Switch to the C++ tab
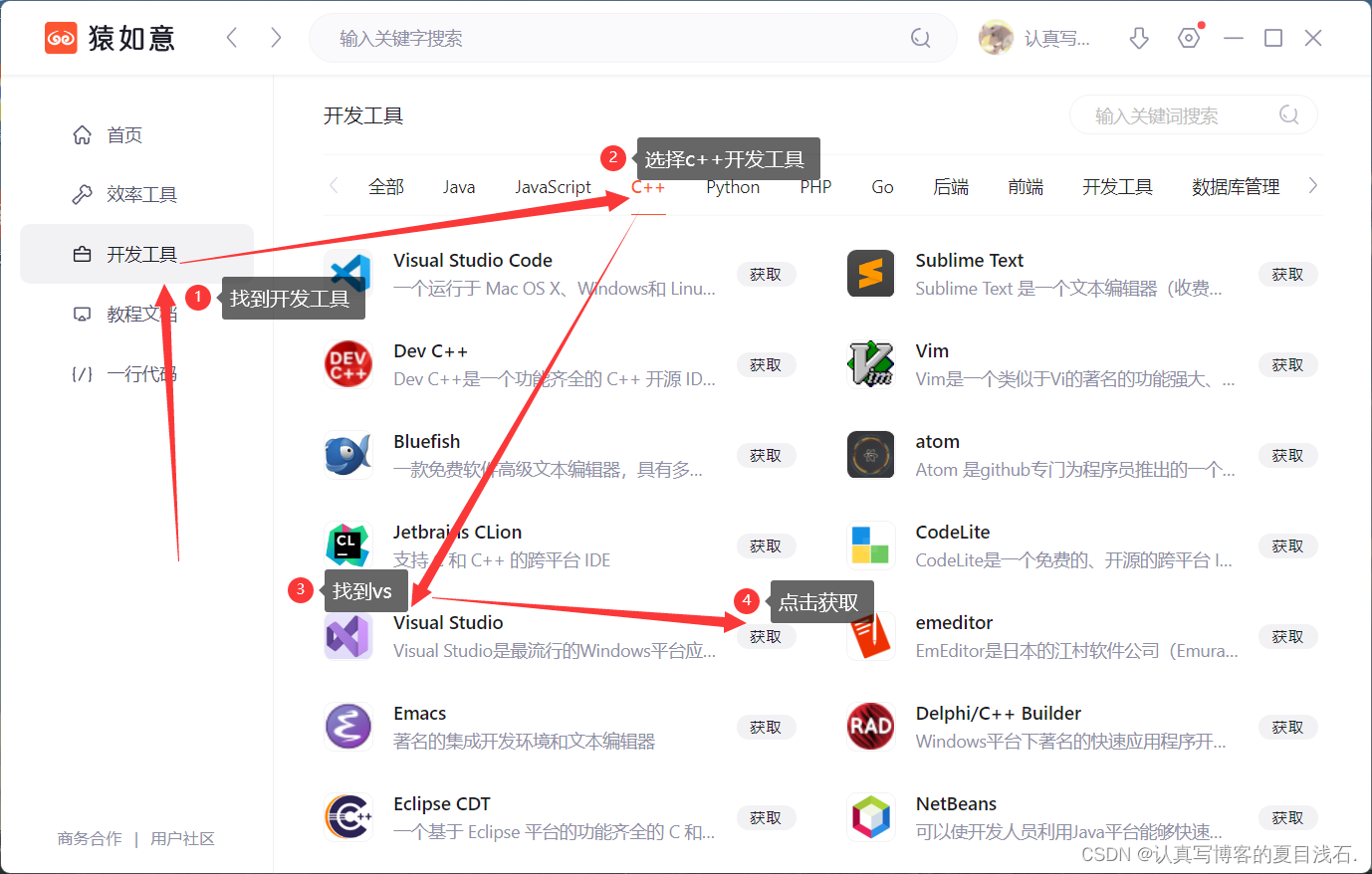 [648, 187]
